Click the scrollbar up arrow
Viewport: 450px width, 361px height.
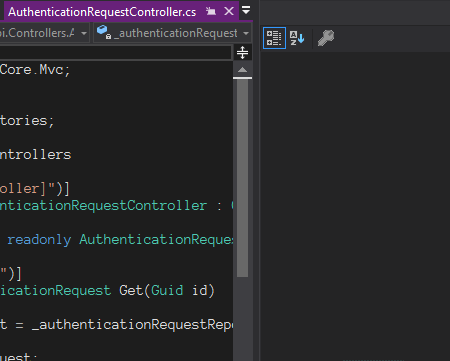point(242,70)
